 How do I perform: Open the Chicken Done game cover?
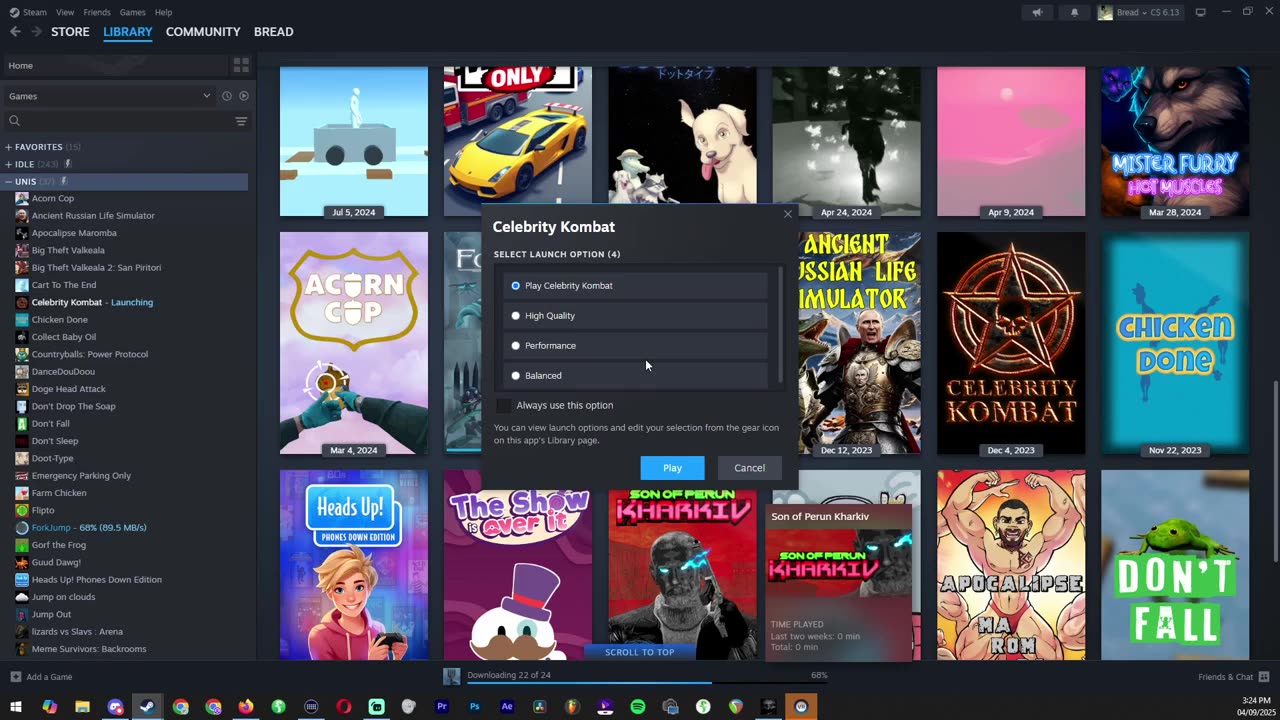point(1175,344)
